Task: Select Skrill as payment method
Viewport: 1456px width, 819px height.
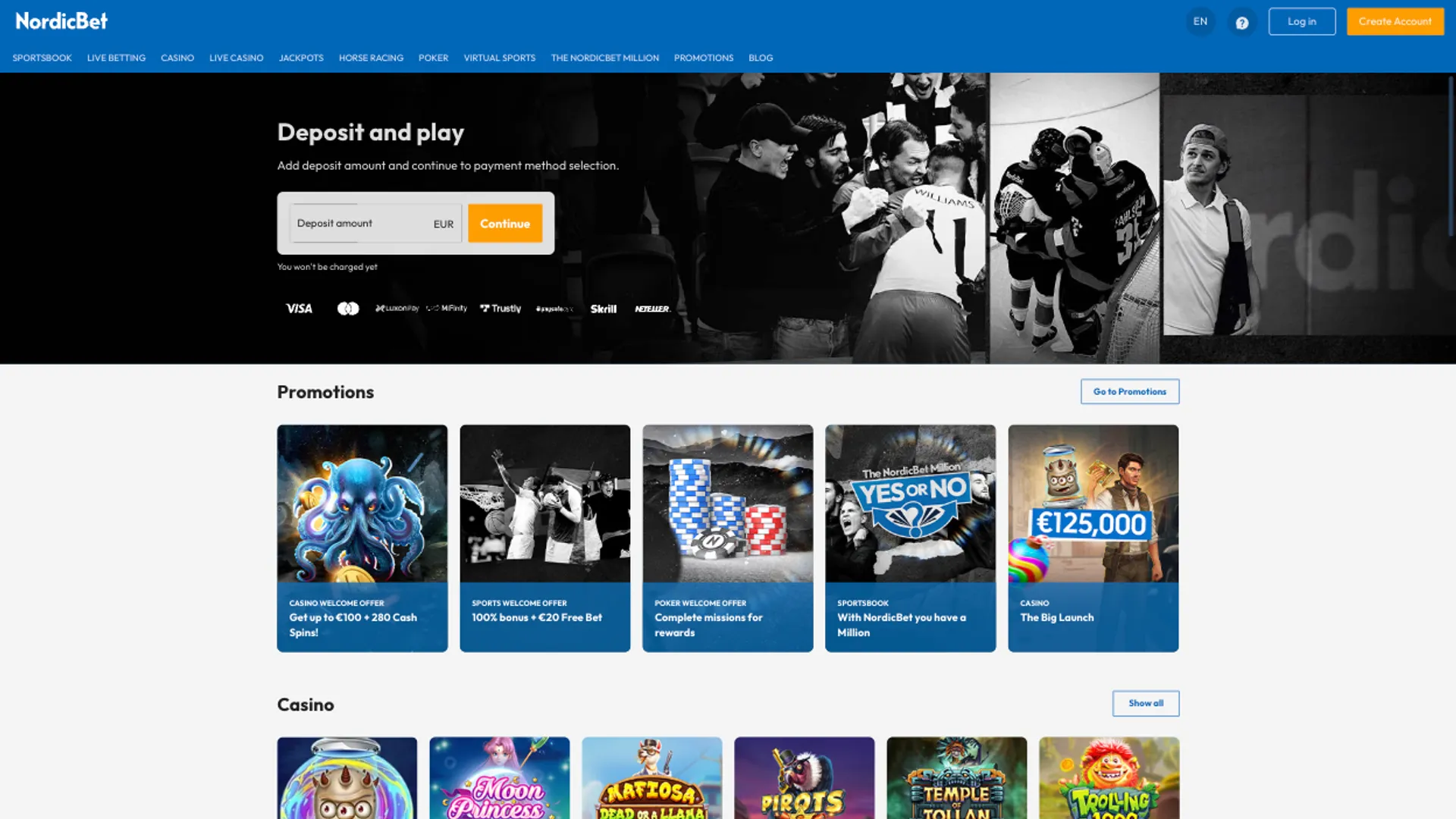Action: [604, 309]
